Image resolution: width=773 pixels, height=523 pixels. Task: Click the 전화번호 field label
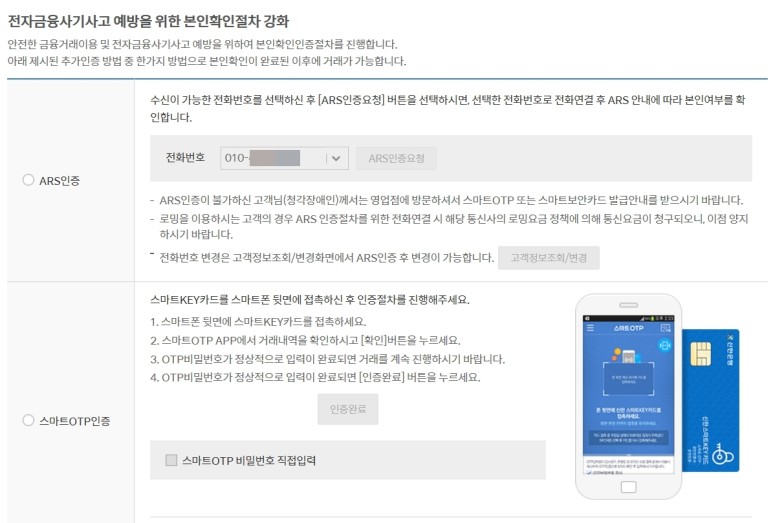[x=185, y=158]
